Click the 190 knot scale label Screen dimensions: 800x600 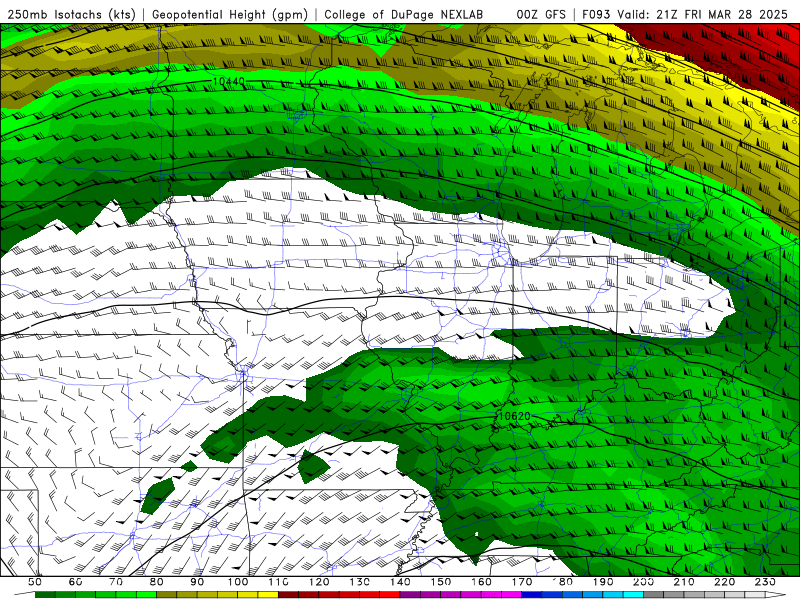click(603, 582)
